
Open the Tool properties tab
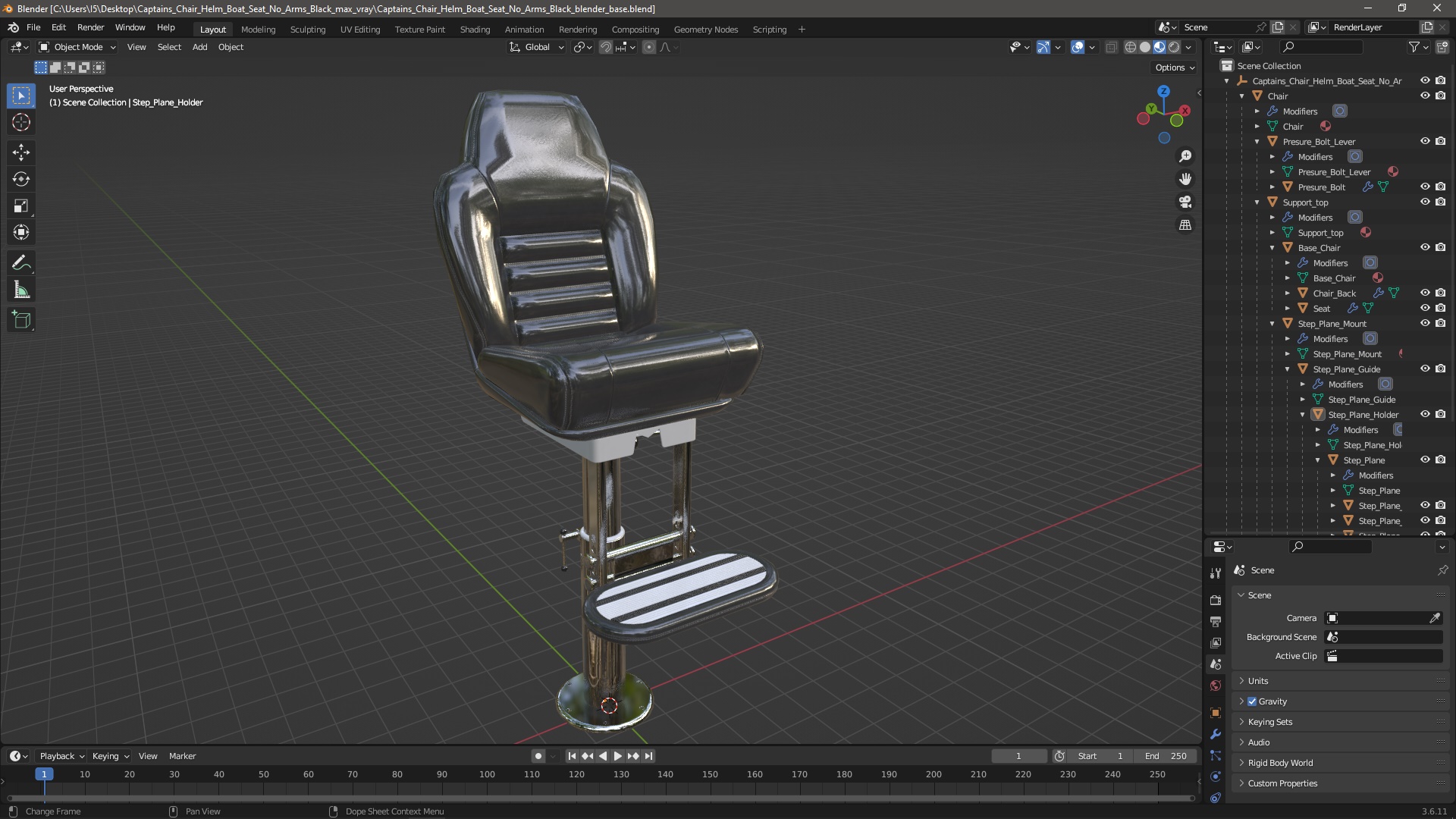[1216, 573]
